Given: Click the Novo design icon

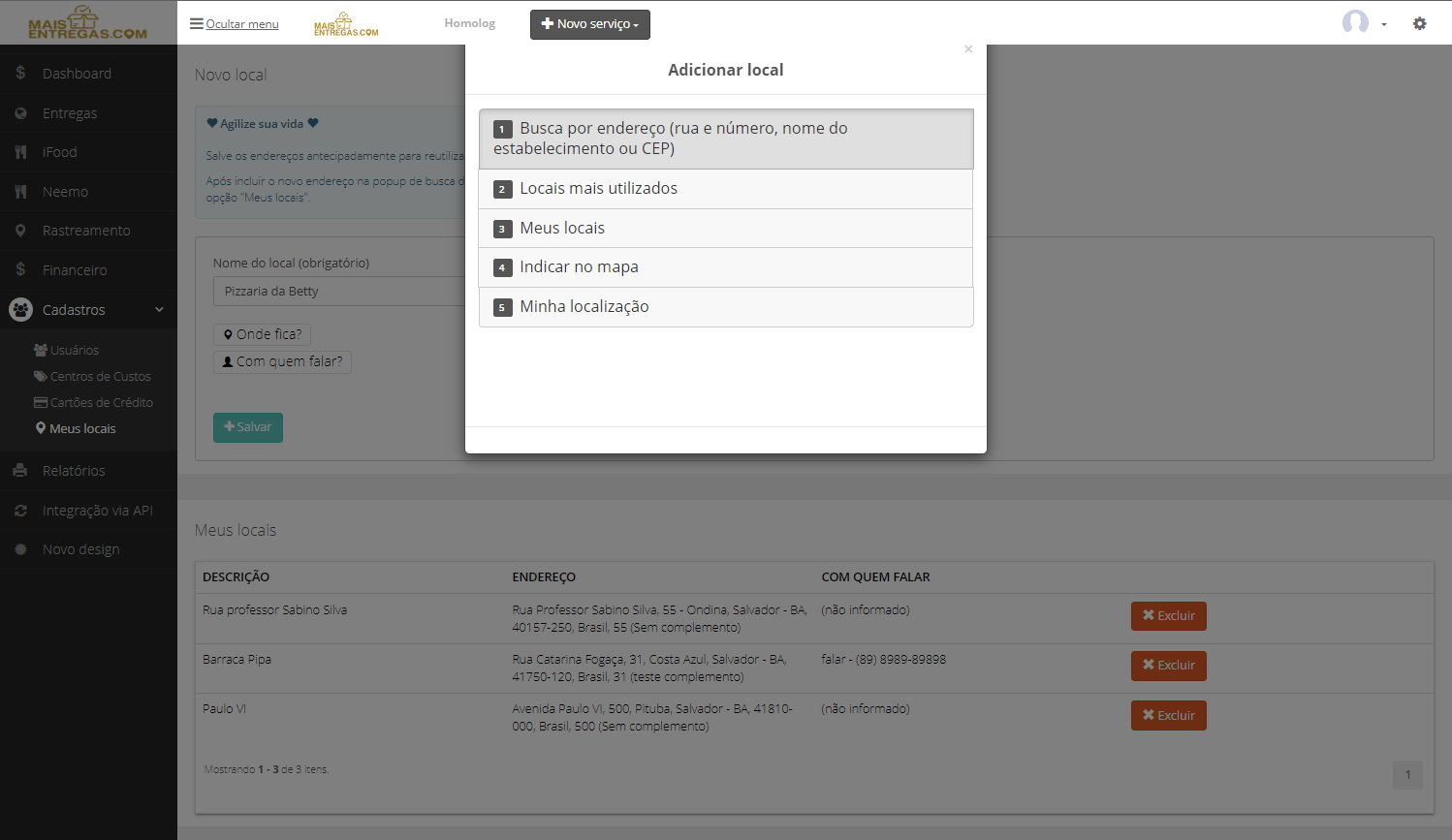Looking at the screenshot, I should click(20, 549).
